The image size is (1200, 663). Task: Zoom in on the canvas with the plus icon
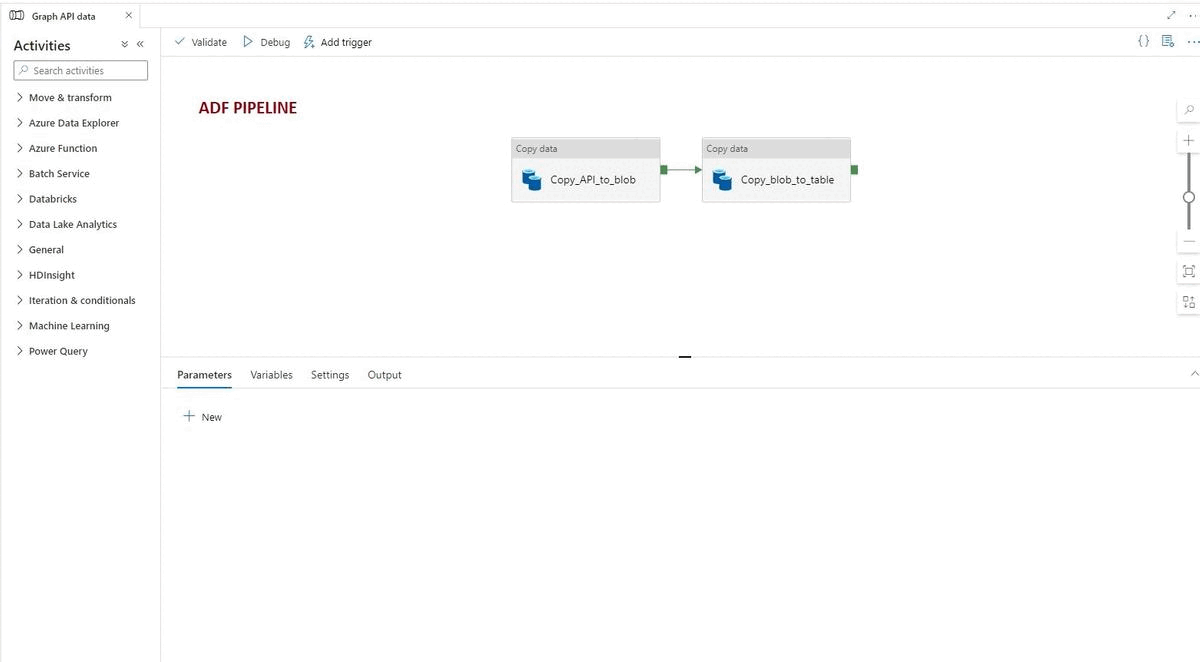click(1188, 140)
